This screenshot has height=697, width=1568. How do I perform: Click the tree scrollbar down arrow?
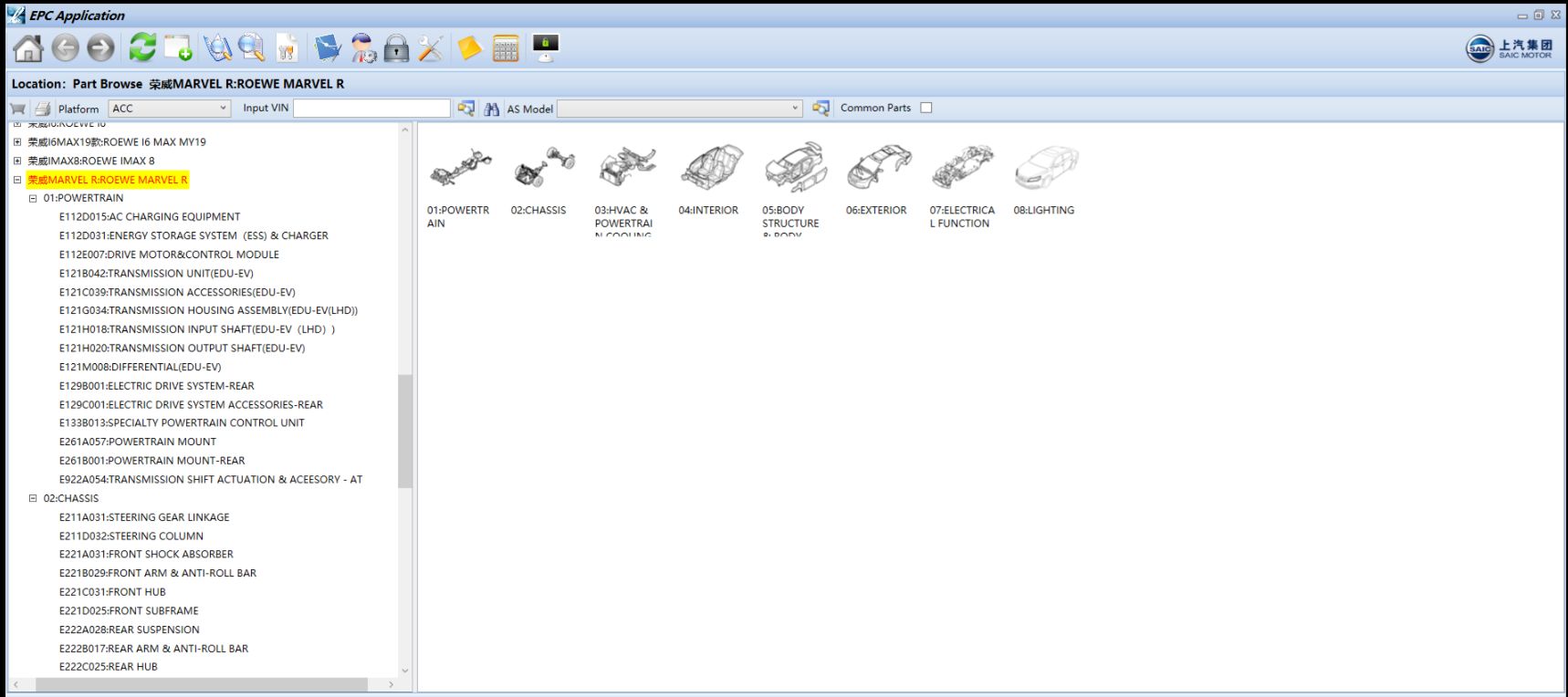[405, 671]
